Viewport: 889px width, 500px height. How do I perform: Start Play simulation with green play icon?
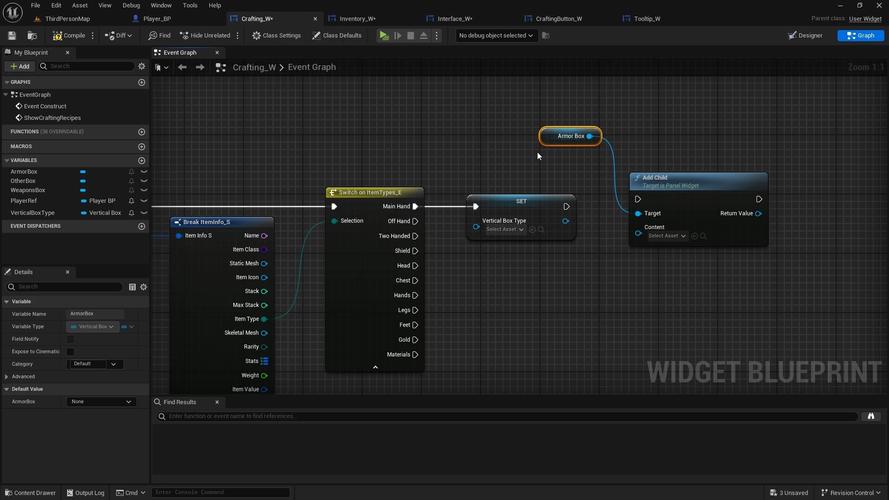point(384,35)
